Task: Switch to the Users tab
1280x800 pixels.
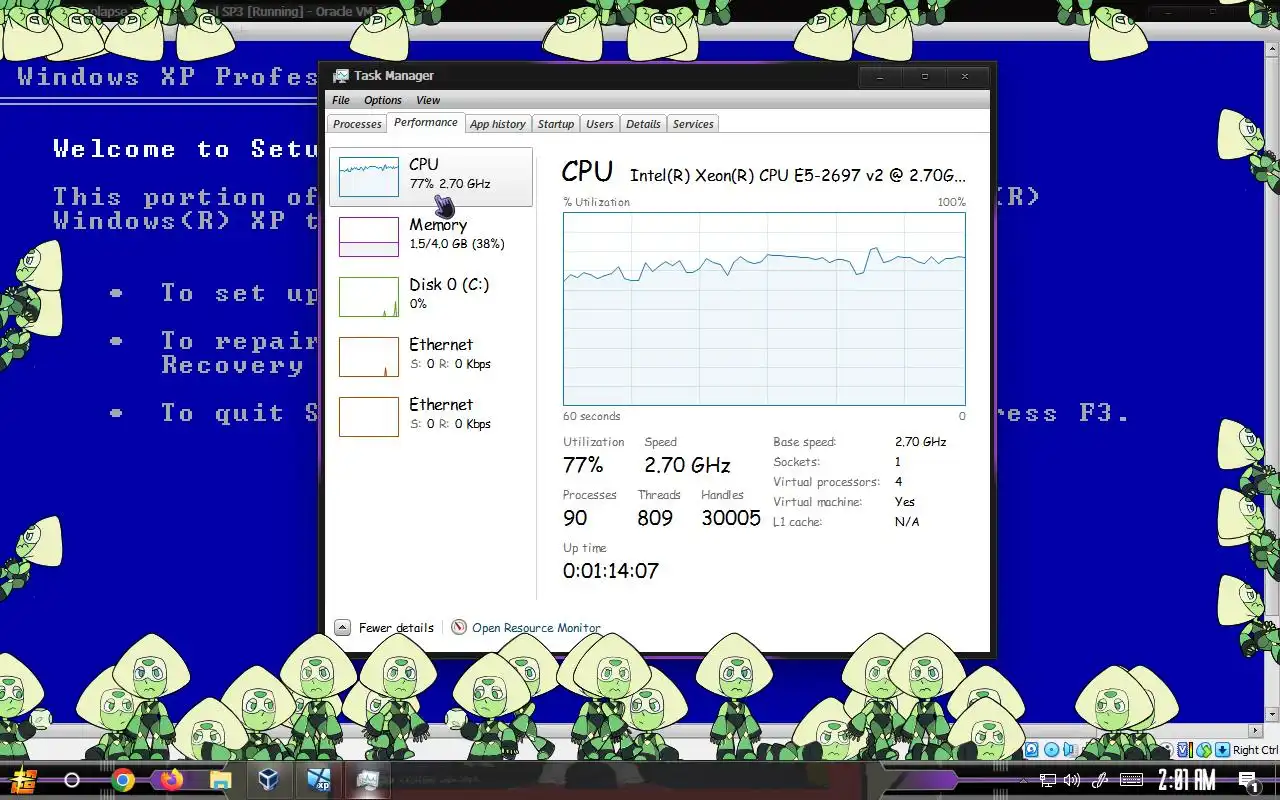Action: coord(600,124)
